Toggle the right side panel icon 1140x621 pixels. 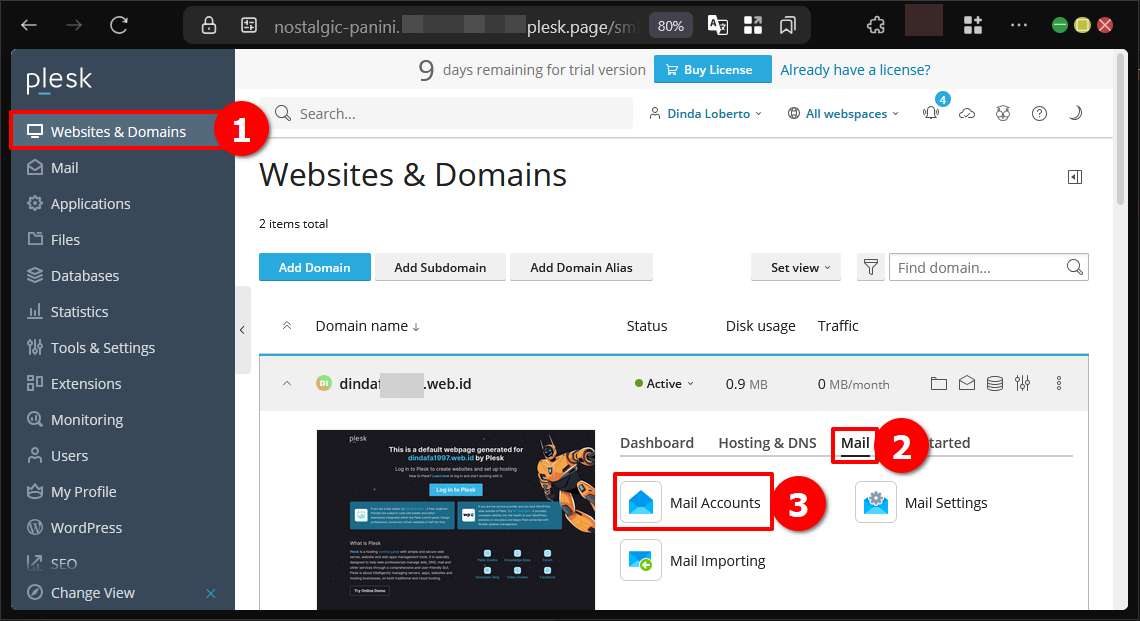click(x=1075, y=177)
